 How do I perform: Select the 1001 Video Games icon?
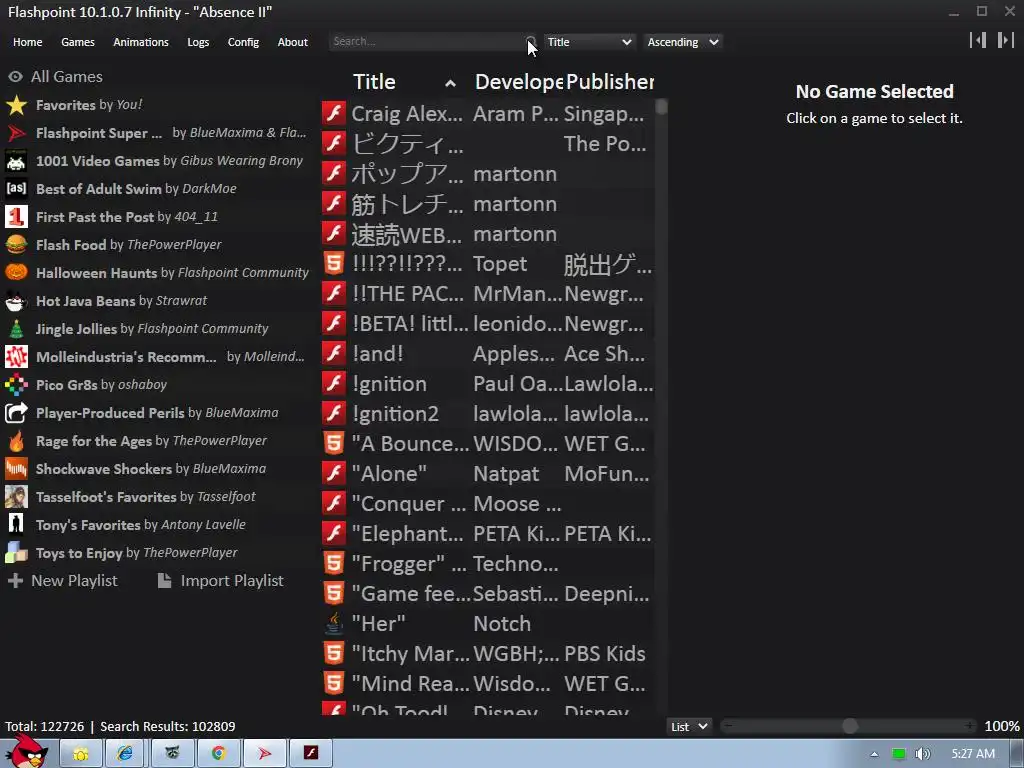(x=16, y=161)
